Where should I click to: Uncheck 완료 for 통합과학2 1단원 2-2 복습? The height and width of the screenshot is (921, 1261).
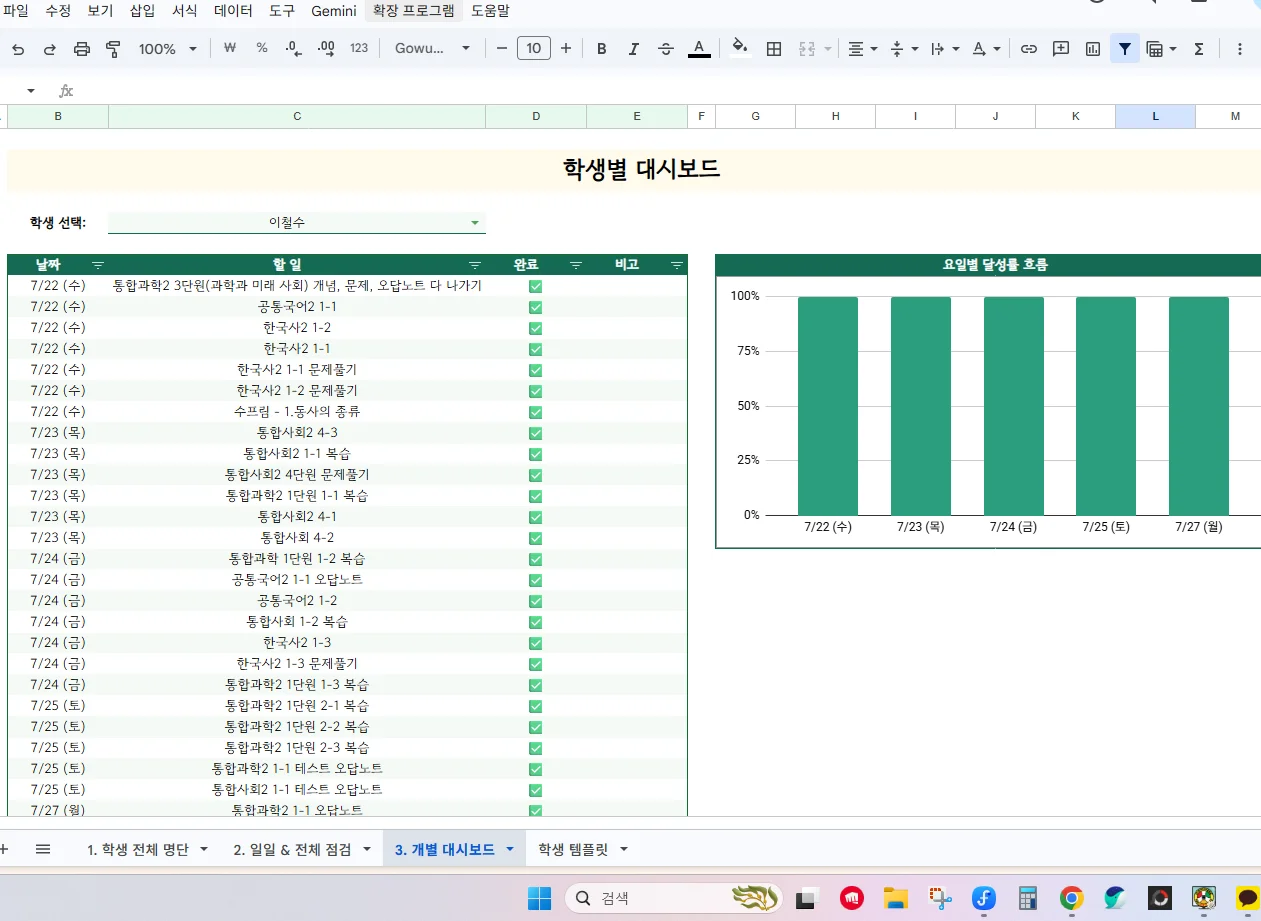tap(535, 727)
